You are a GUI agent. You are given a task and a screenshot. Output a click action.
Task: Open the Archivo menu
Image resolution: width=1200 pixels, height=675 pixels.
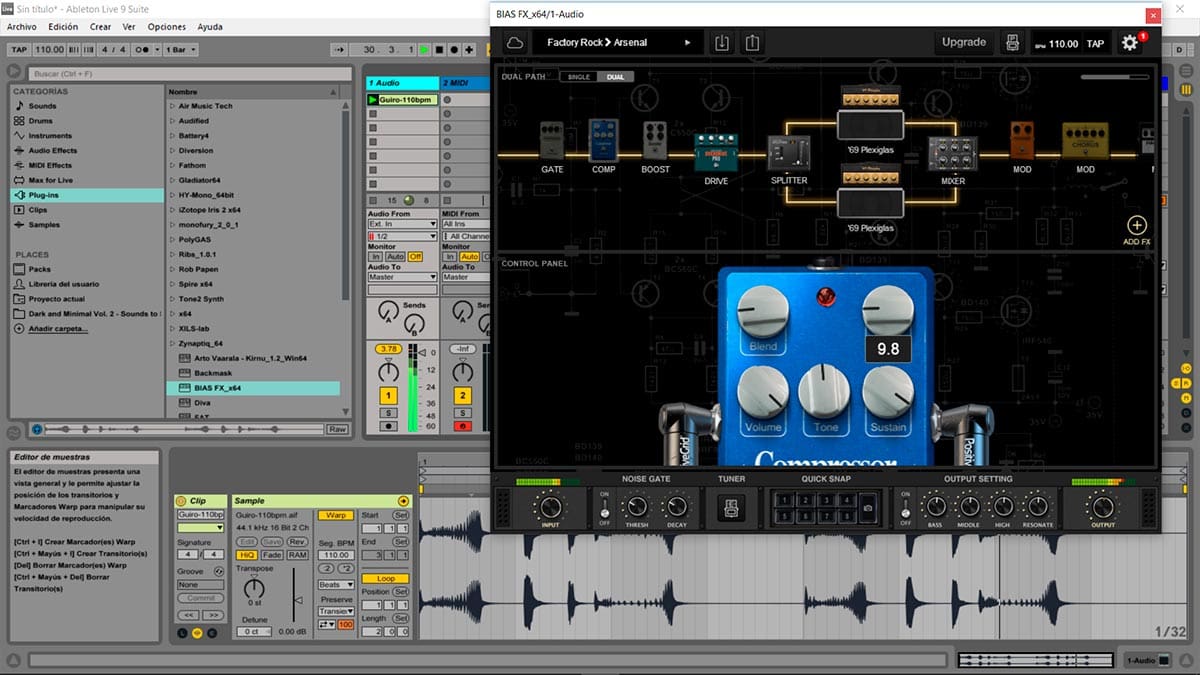coord(22,27)
